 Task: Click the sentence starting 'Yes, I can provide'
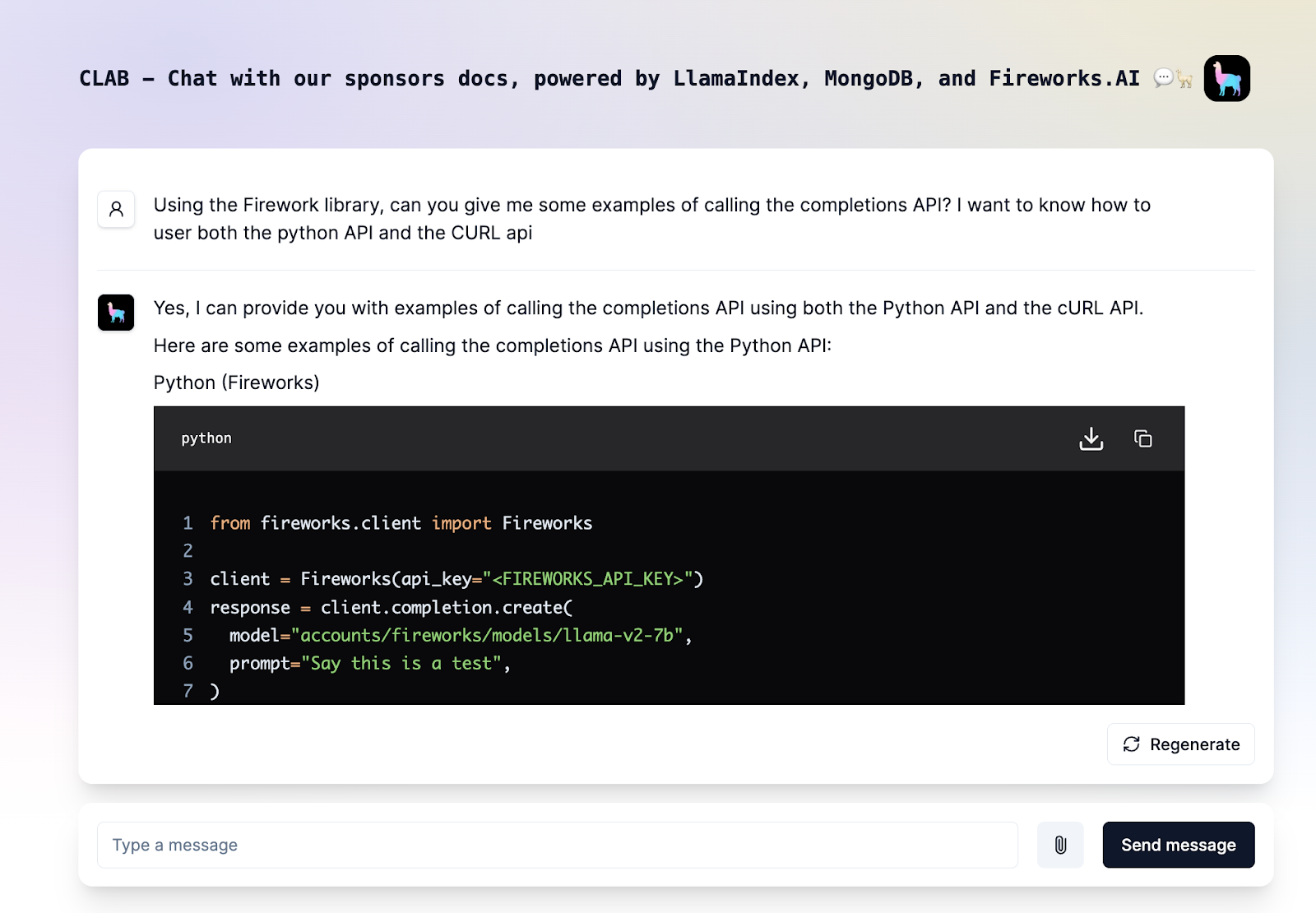[x=649, y=308]
